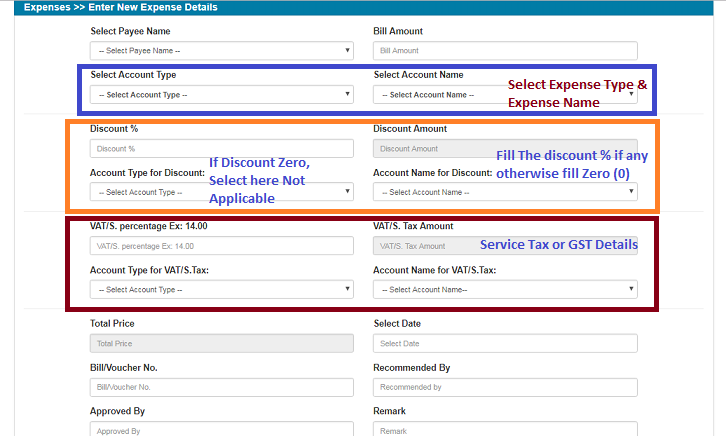Click the Enter New Expense Details heading
The width and height of the screenshot is (726, 436).
tap(151, 7)
